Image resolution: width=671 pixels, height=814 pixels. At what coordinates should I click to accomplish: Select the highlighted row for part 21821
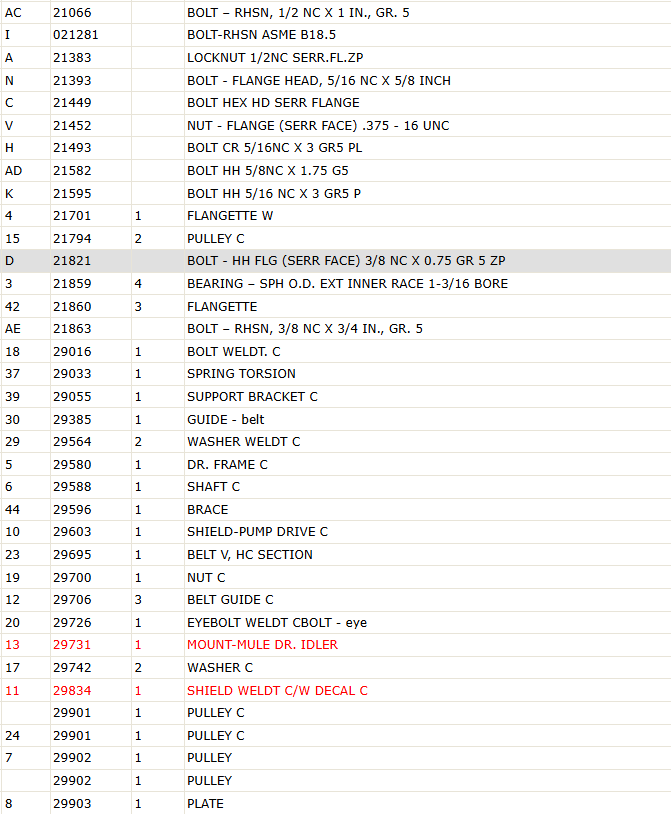click(x=335, y=261)
